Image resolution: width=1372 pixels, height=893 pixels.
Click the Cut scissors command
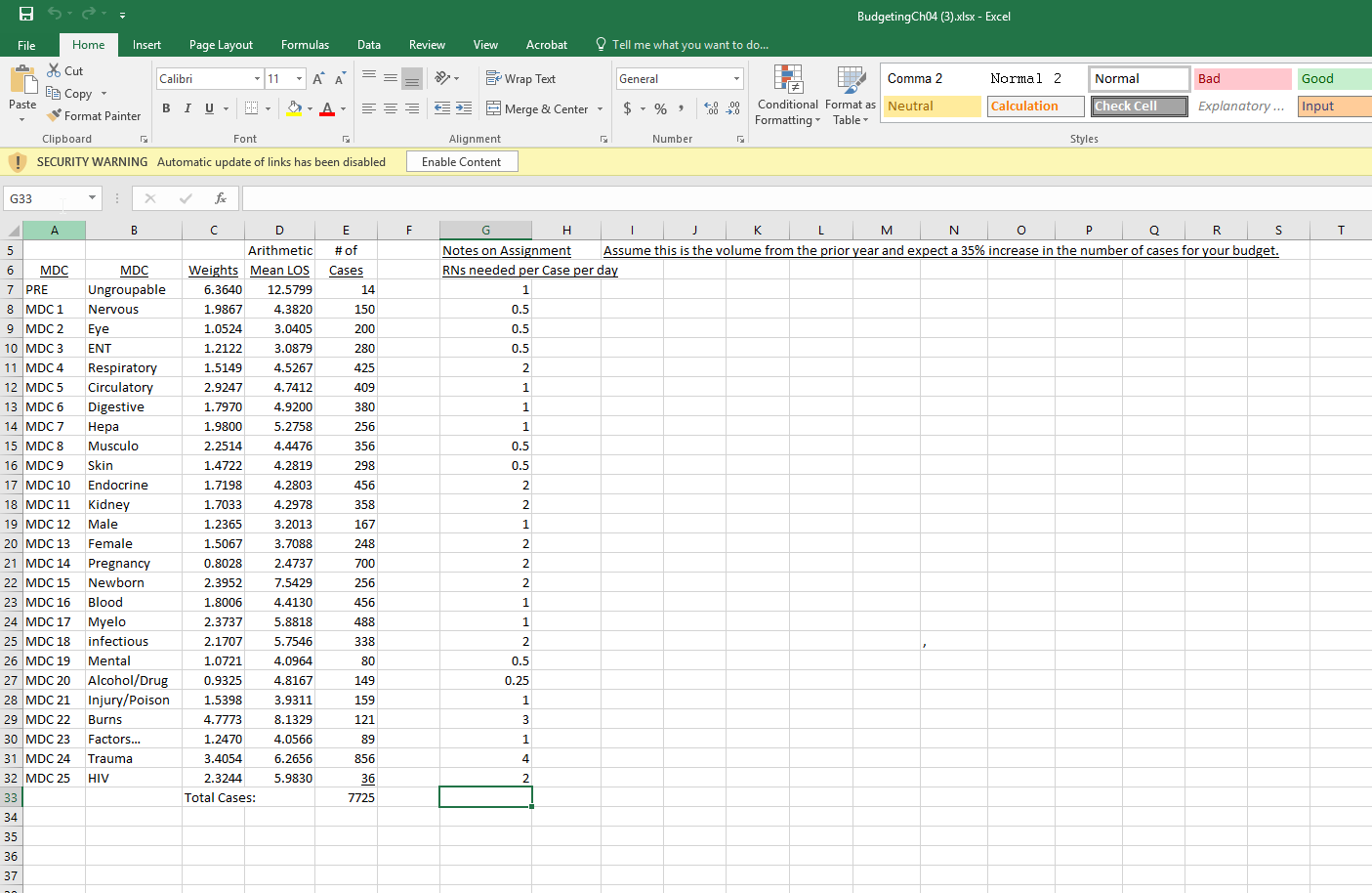point(65,71)
